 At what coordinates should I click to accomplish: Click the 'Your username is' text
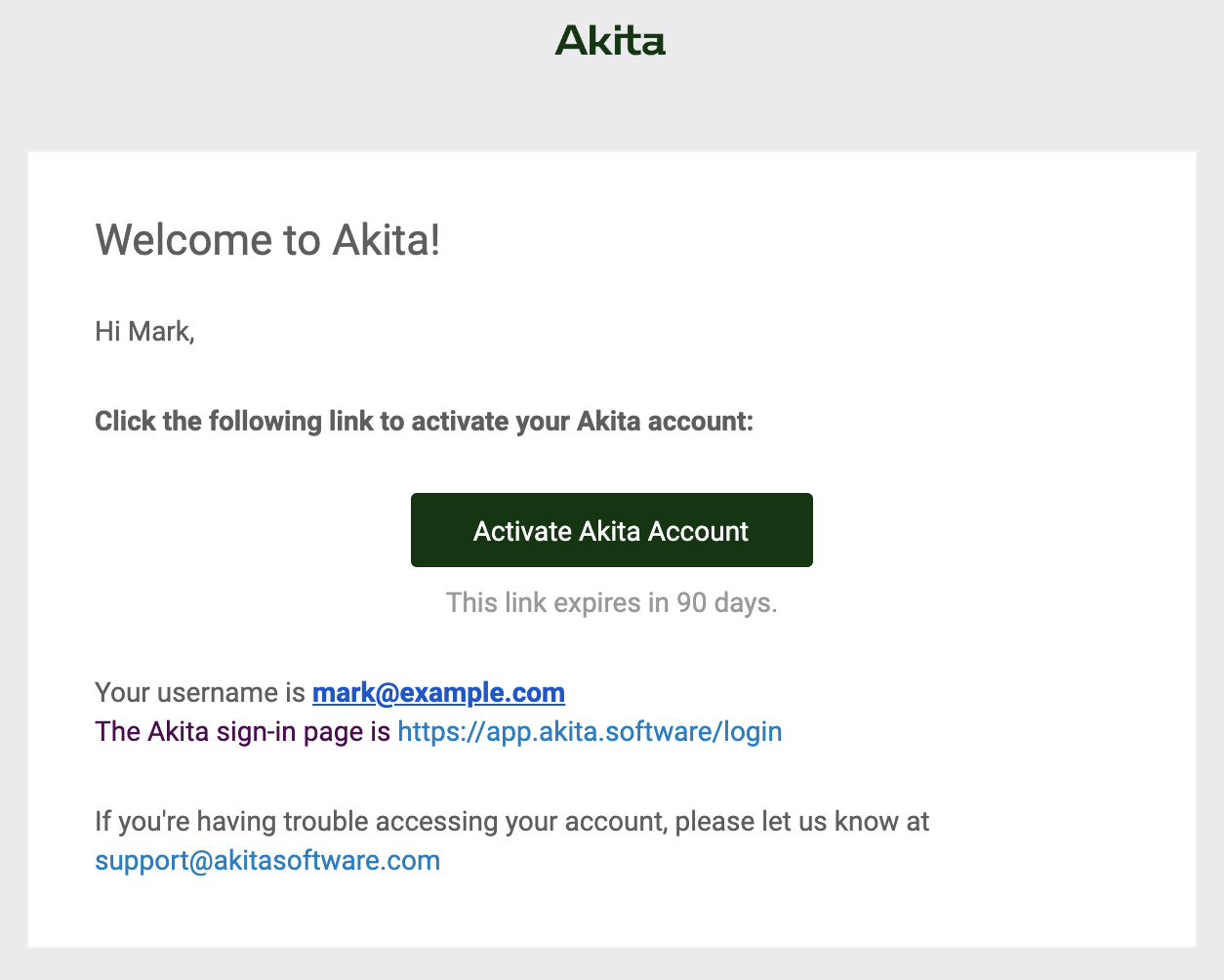click(200, 693)
